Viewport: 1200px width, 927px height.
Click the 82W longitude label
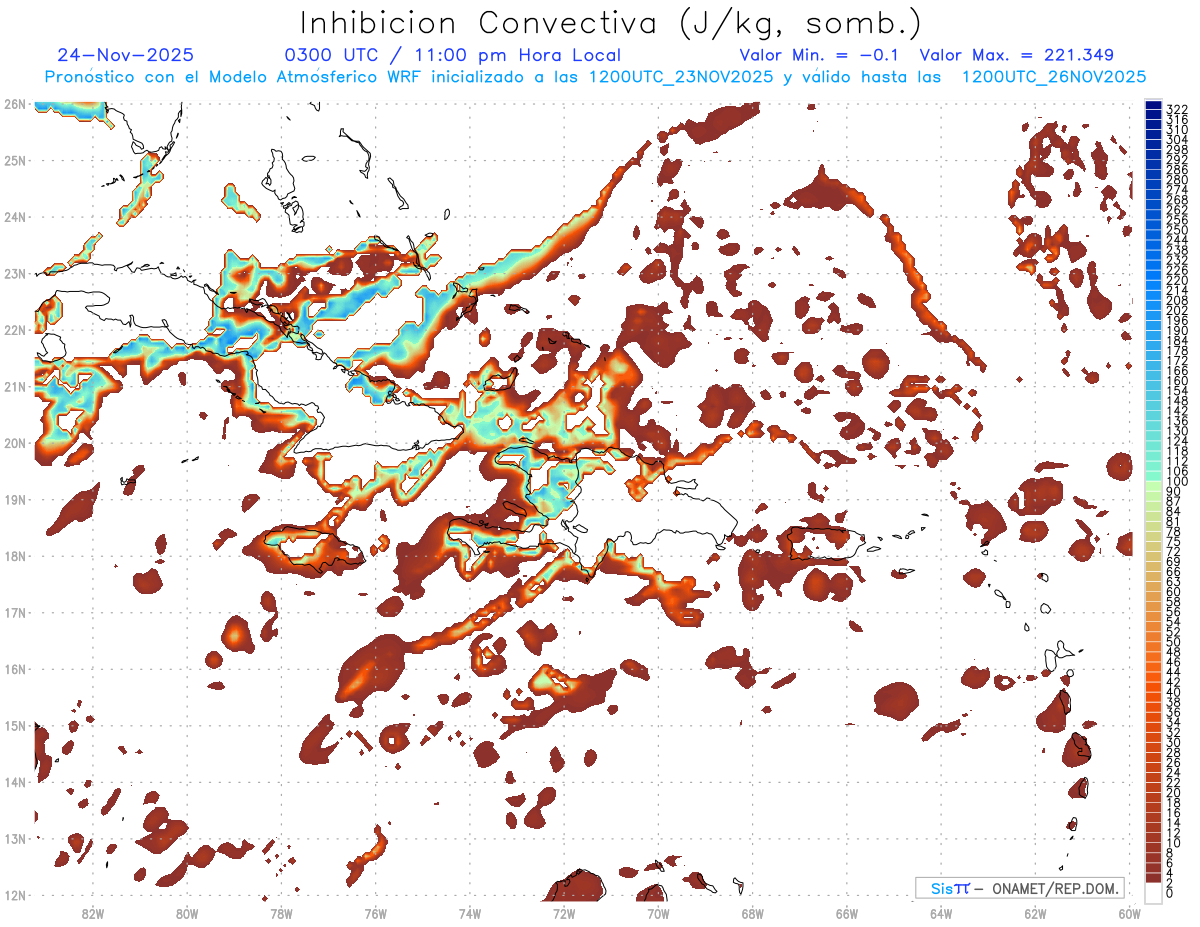tap(92, 913)
